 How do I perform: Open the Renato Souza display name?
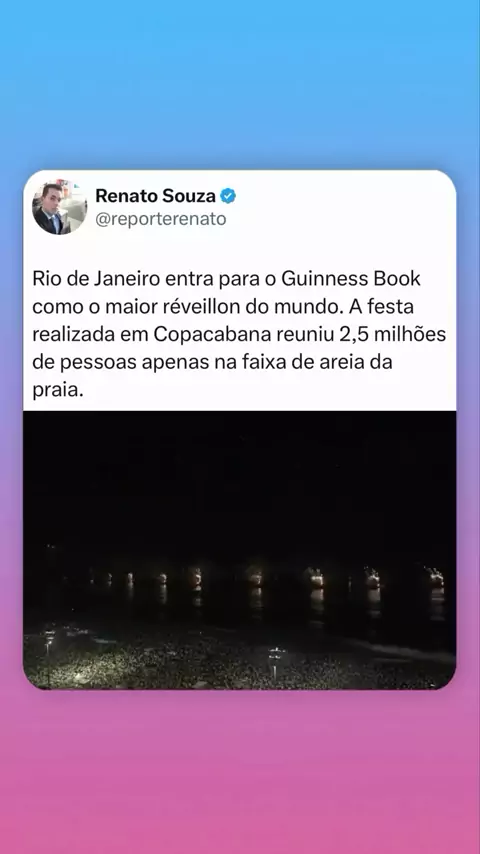155,196
